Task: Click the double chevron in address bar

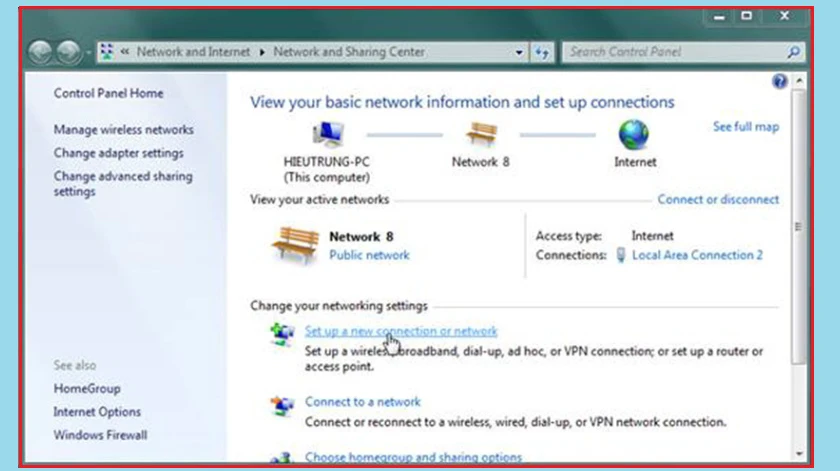Action: 125,51
